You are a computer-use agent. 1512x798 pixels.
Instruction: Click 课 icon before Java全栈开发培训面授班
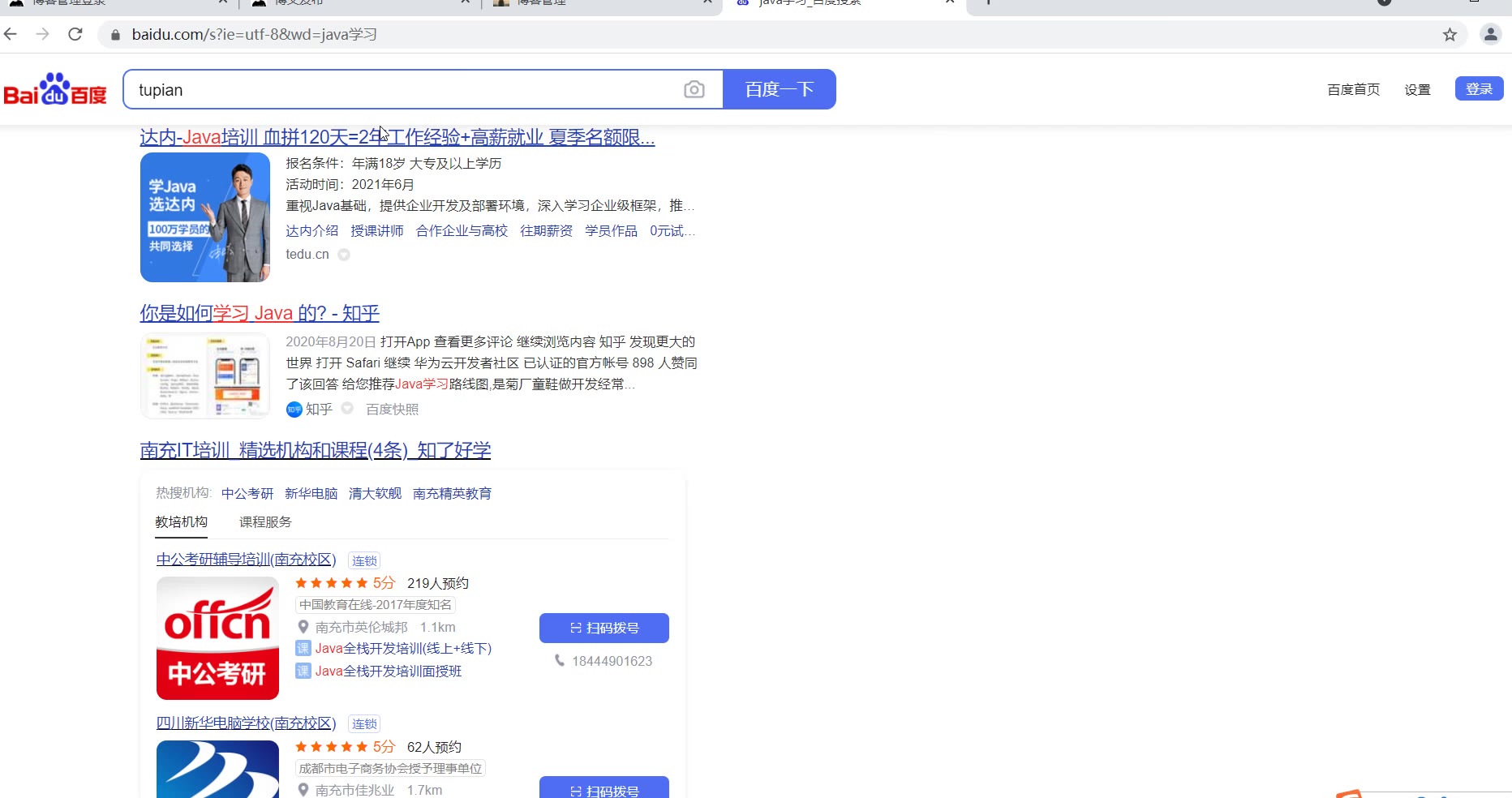pyautogui.click(x=303, y=671)
